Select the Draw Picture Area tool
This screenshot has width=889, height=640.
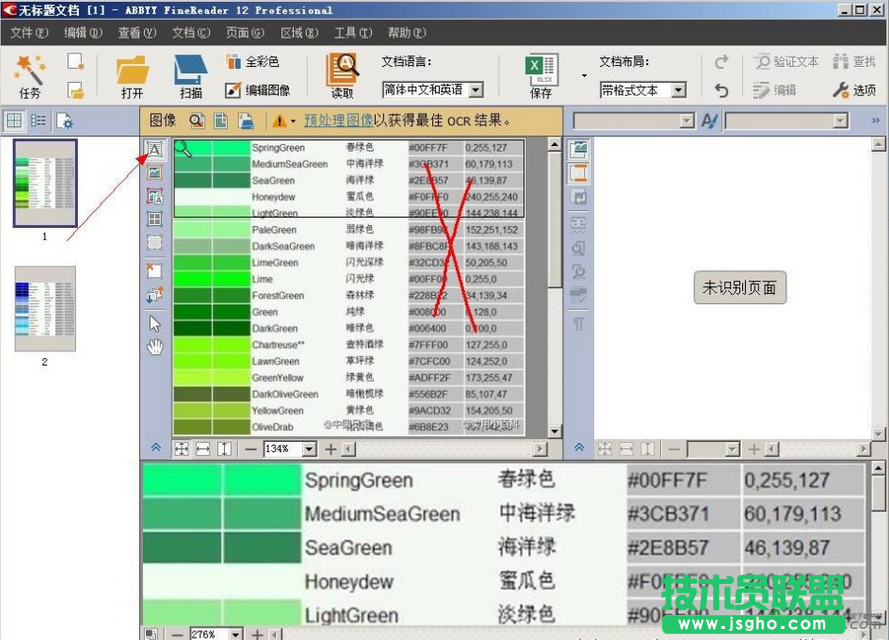154,172
